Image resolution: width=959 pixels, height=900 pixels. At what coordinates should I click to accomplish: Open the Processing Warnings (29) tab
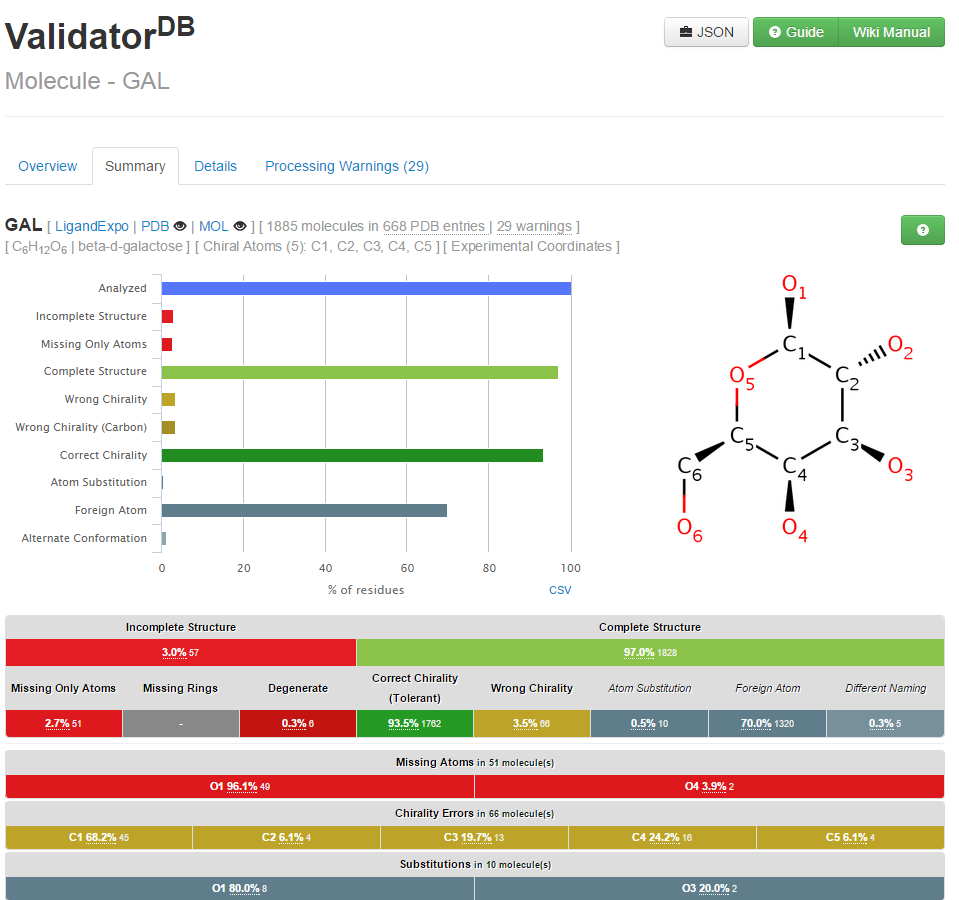347,166
